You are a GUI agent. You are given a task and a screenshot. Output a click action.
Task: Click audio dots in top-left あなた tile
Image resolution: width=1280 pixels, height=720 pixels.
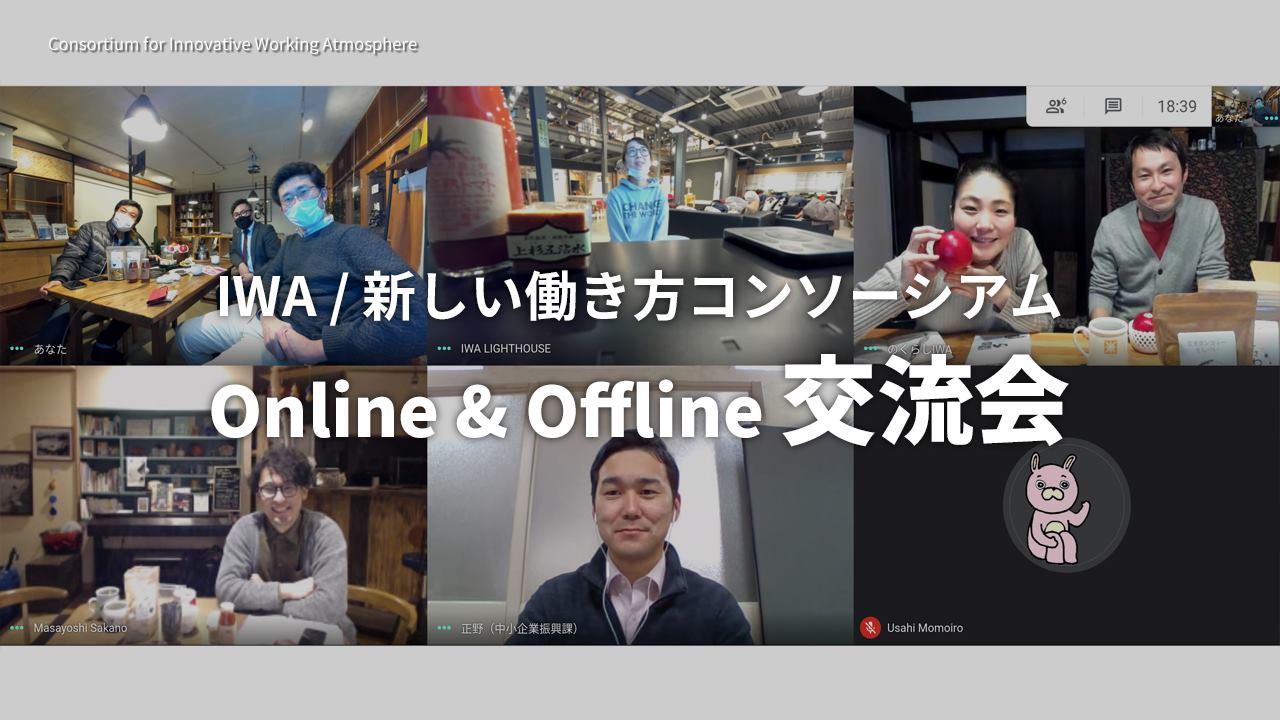click(17, 349)
